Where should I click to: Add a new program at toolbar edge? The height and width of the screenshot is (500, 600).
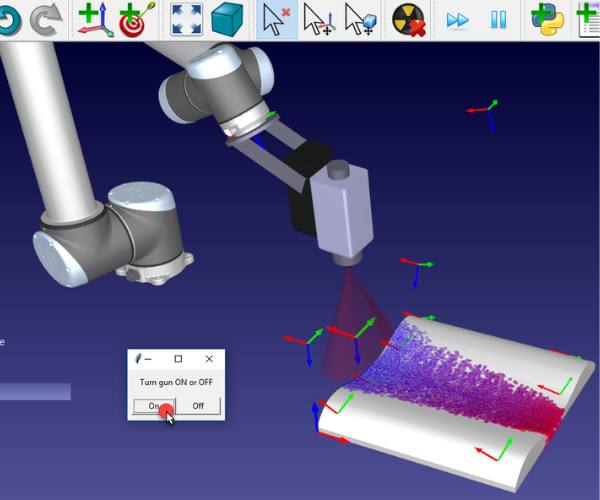(589, 20)
